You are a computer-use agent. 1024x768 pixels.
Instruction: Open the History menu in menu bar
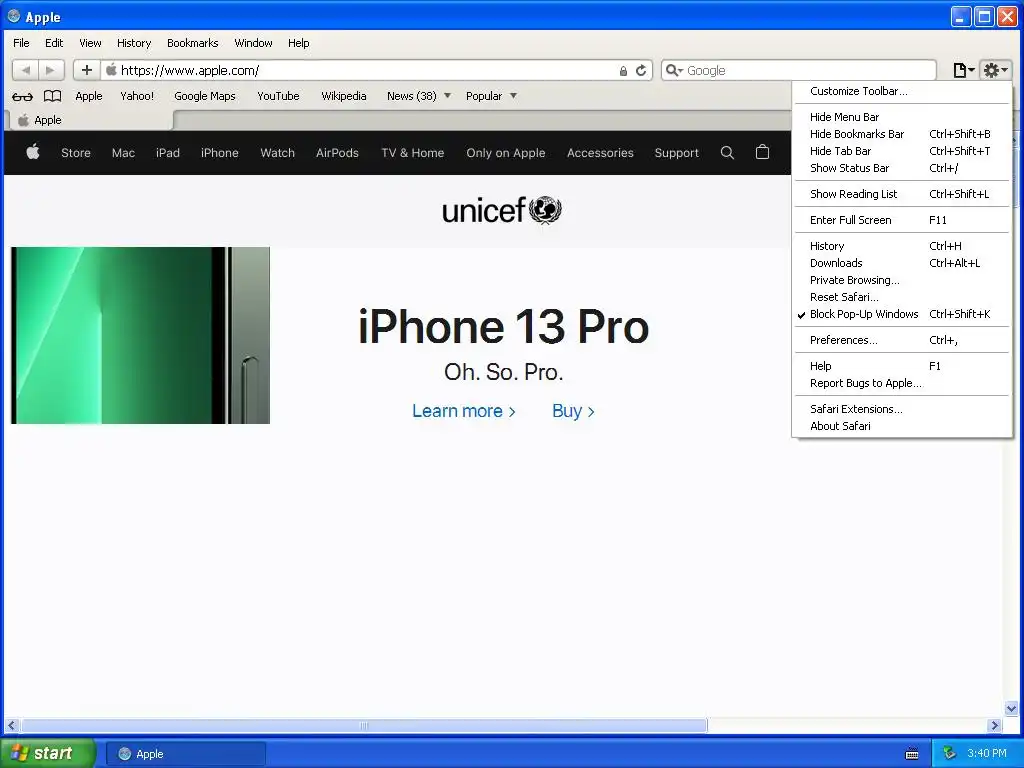pyautogui.click(x=134, y=43)
